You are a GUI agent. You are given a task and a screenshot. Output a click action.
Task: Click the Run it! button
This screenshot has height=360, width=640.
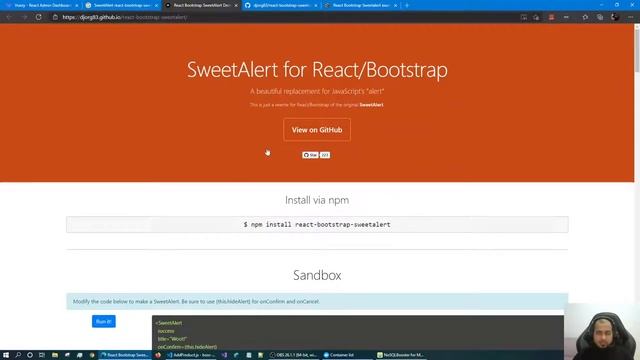(104, 321)
